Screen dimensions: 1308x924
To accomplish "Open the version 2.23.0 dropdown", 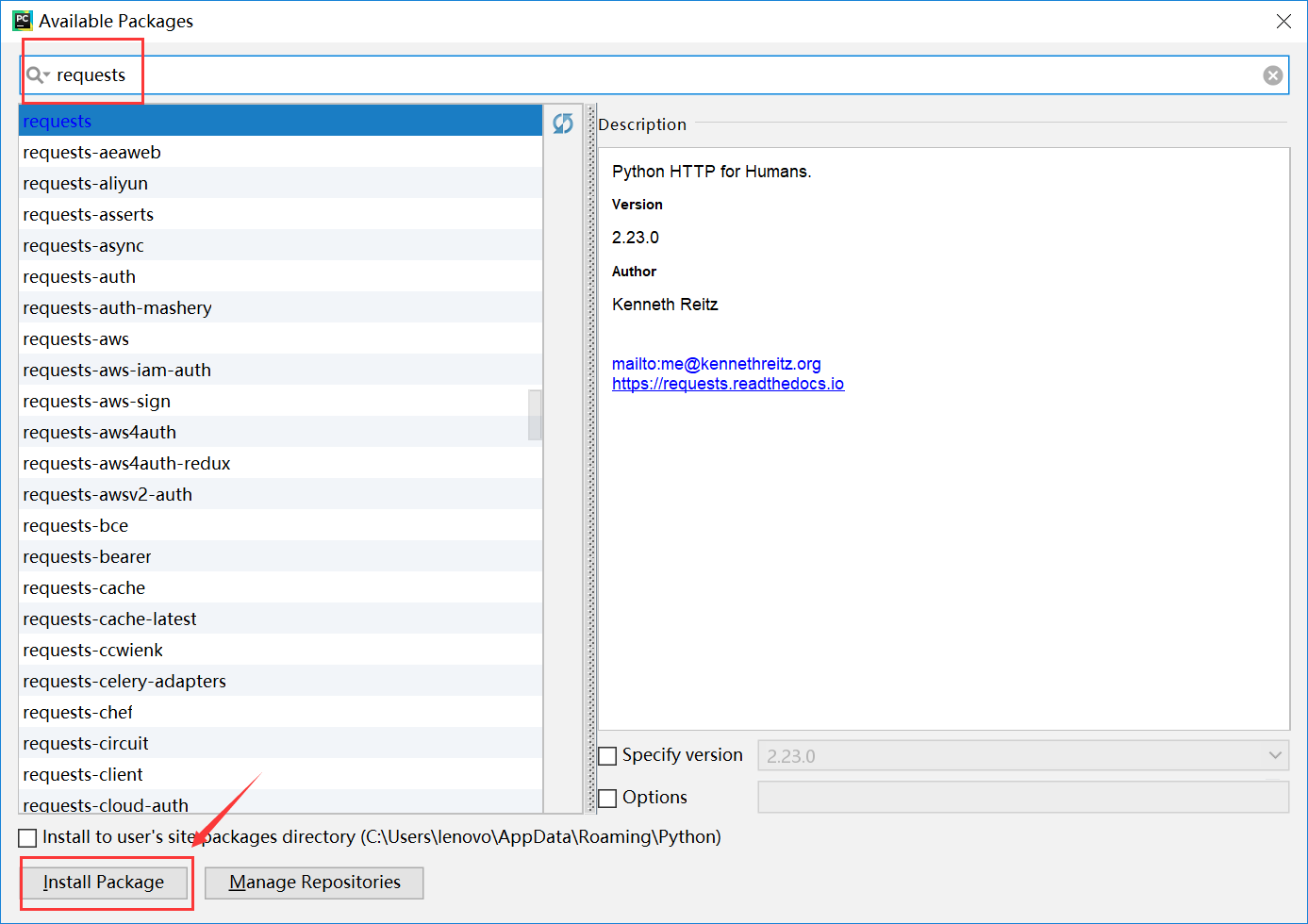I will click(x=1023, y=756).
